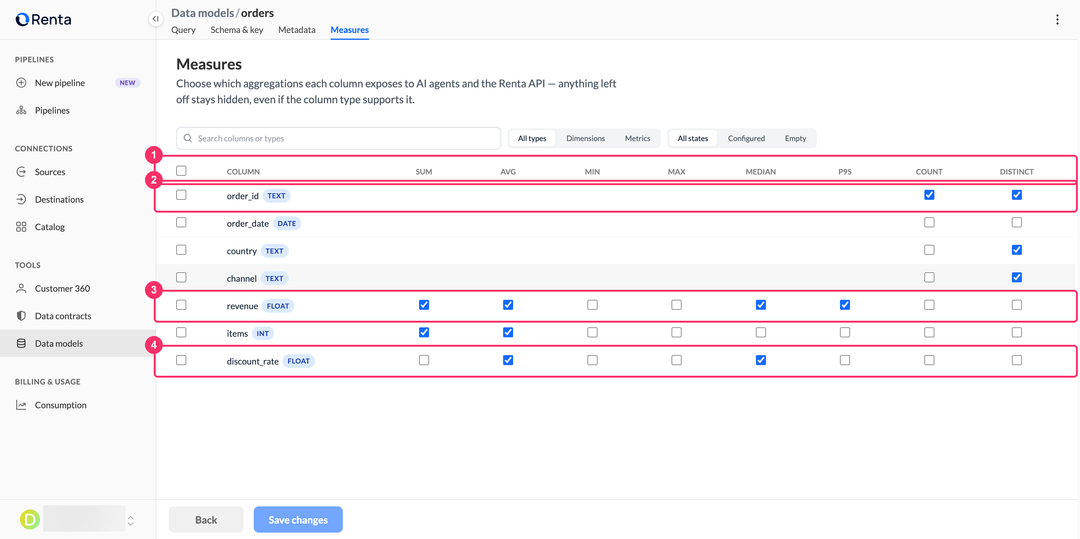Click the Renta logo
1080x539 pixels.
pyautogui.click(x=43, y=19)
